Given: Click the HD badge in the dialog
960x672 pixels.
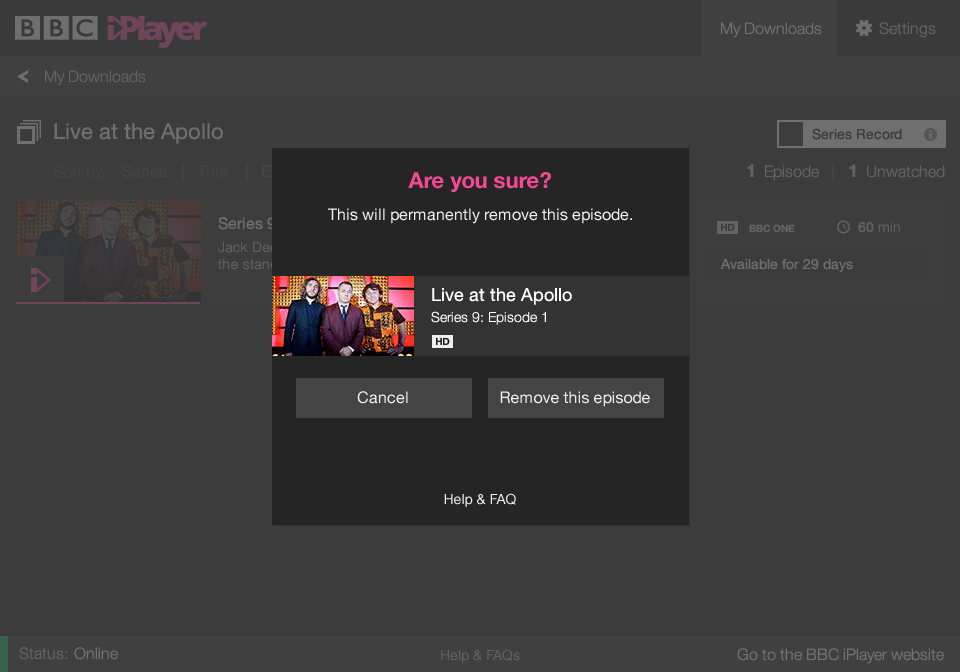Looking at the screenshot, I should pyautogui.click(x=442, y=342).
